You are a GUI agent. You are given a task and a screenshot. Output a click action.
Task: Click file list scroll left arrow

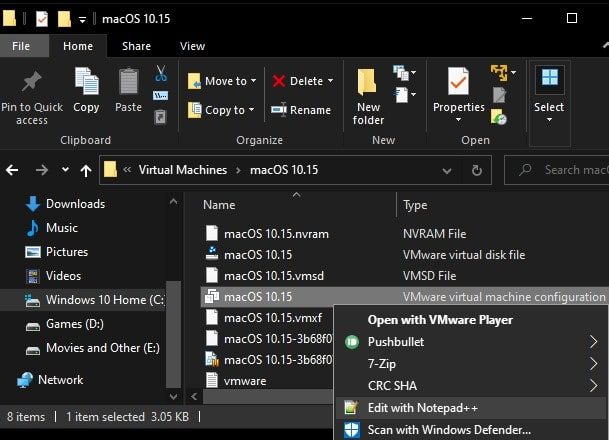(194, 397)
